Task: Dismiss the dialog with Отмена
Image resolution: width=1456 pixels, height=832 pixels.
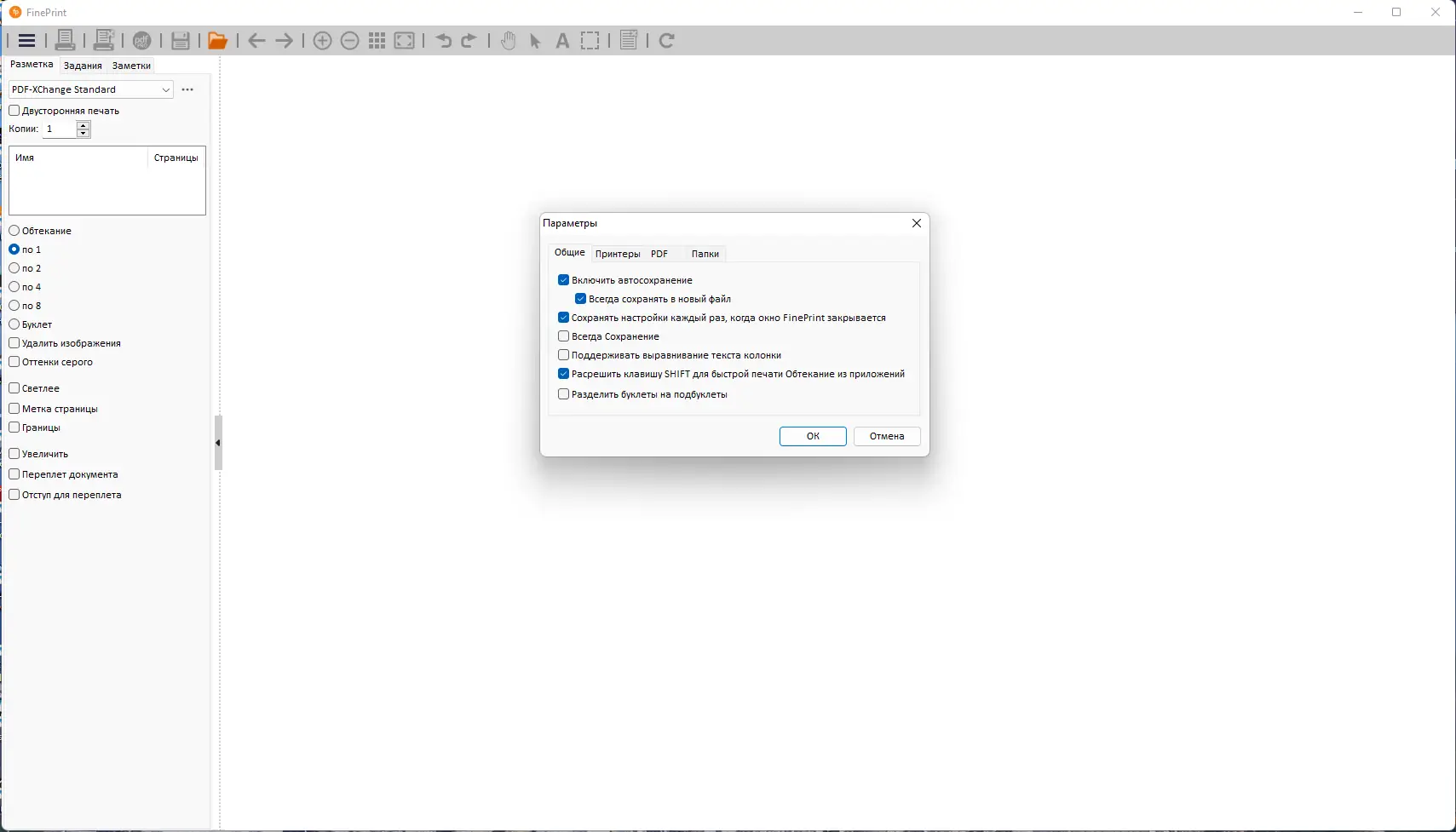Action: (886, 436)
